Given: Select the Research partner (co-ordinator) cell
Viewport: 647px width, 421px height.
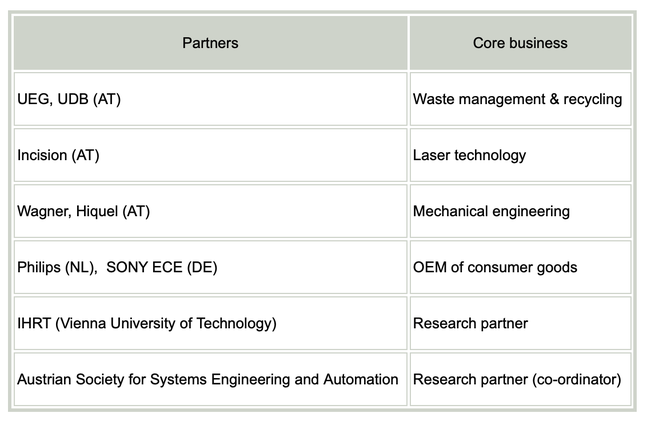Looking at the screenshot, I should click(x=520, y=379).
